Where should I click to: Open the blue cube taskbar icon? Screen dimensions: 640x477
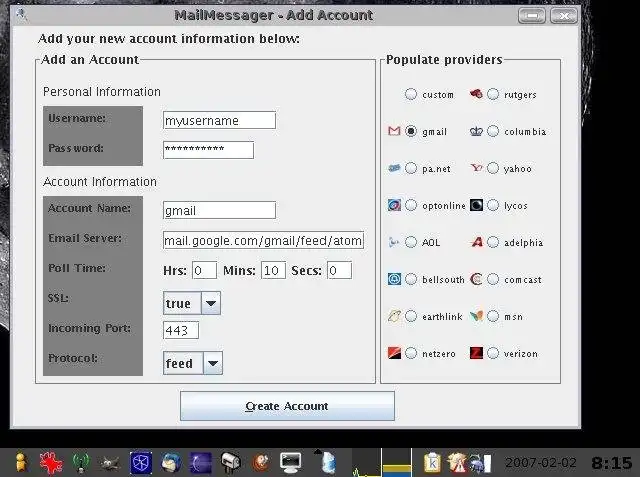(141, 463)
